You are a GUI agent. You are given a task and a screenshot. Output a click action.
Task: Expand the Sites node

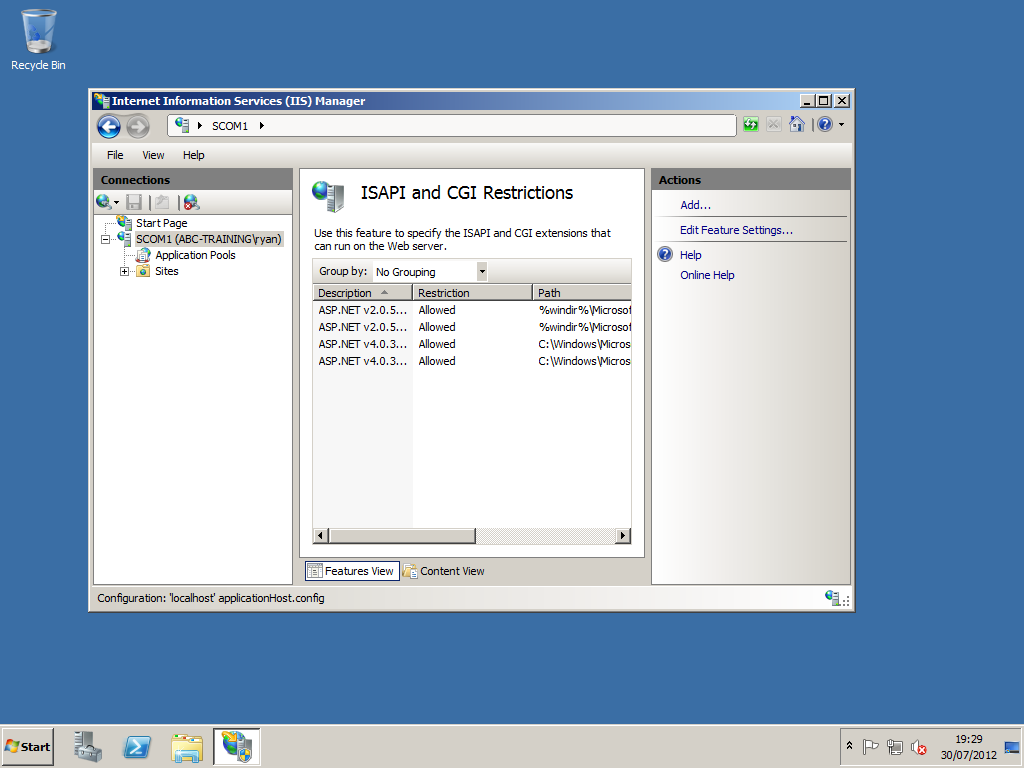124,272
